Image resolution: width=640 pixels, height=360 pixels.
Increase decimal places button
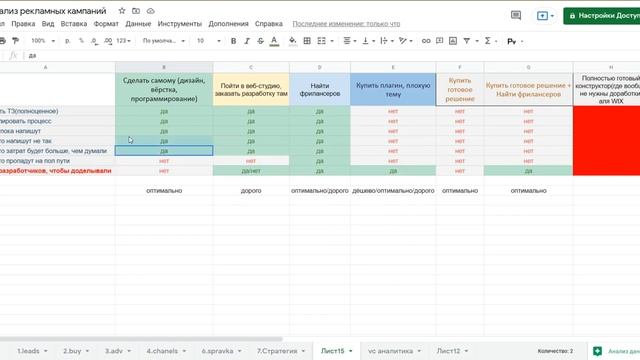pyautogui.click(x=108, y=41)
